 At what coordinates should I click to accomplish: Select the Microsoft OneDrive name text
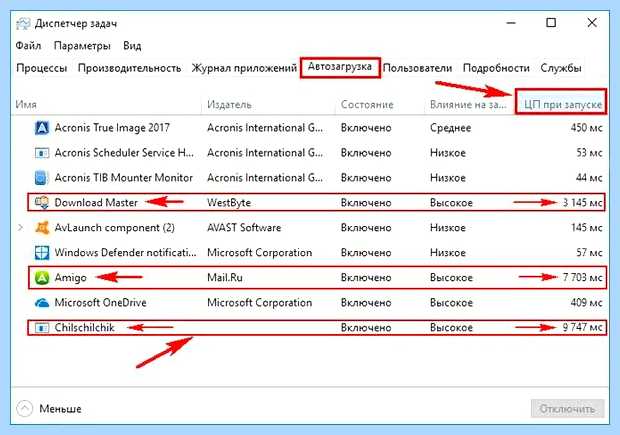pos(100,303)
